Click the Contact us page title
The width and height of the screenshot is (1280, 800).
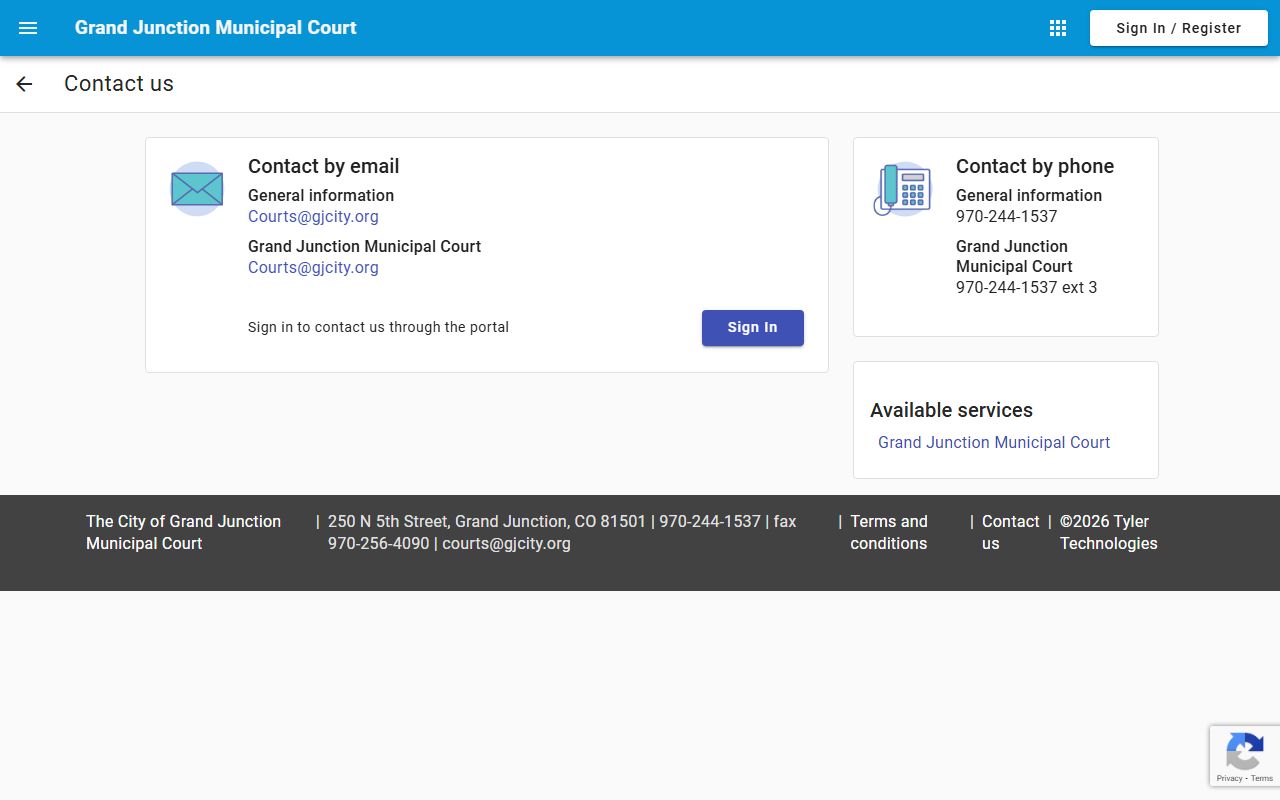(119, 84)
